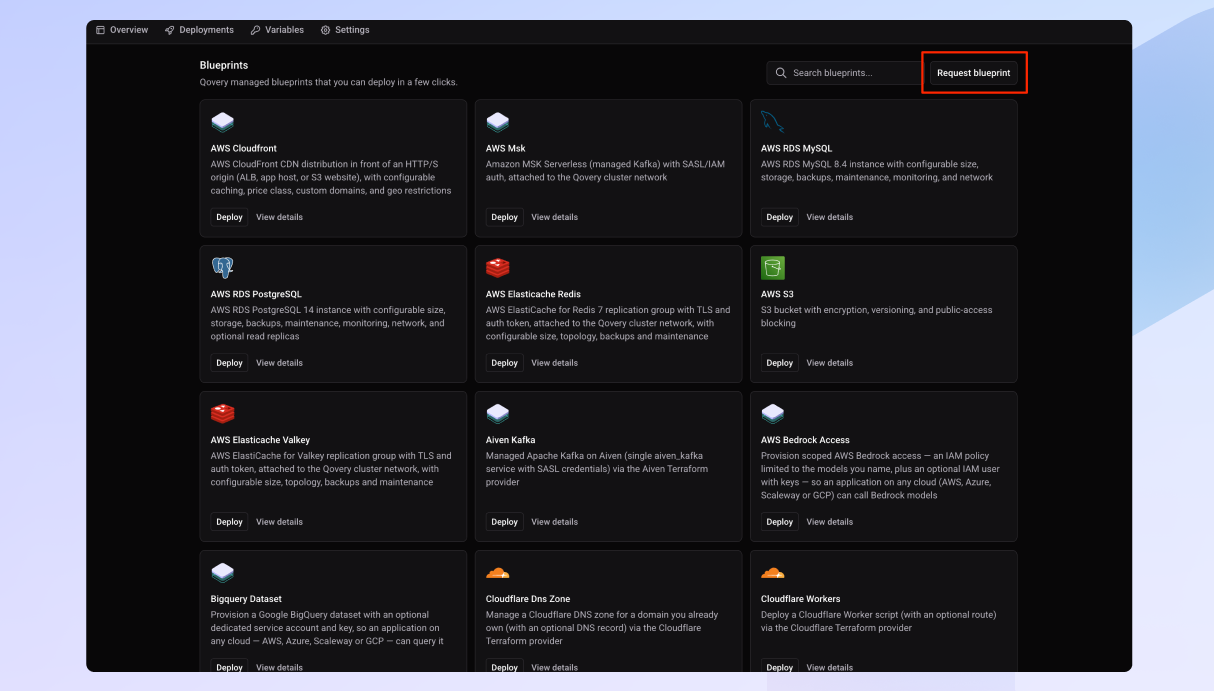1214x691 pixels.
Task: Click the AWS Msk title text
Action: [x=506, y=149]
